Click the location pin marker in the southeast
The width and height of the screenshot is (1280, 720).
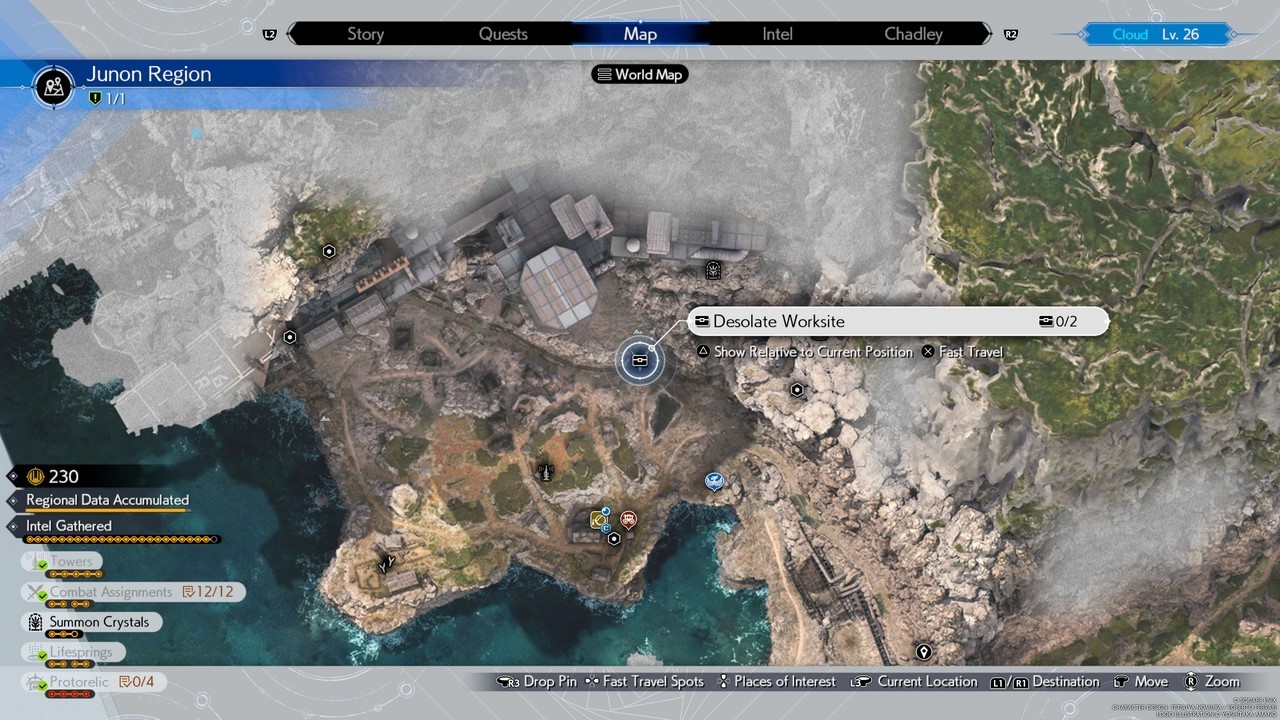[923, 652]
